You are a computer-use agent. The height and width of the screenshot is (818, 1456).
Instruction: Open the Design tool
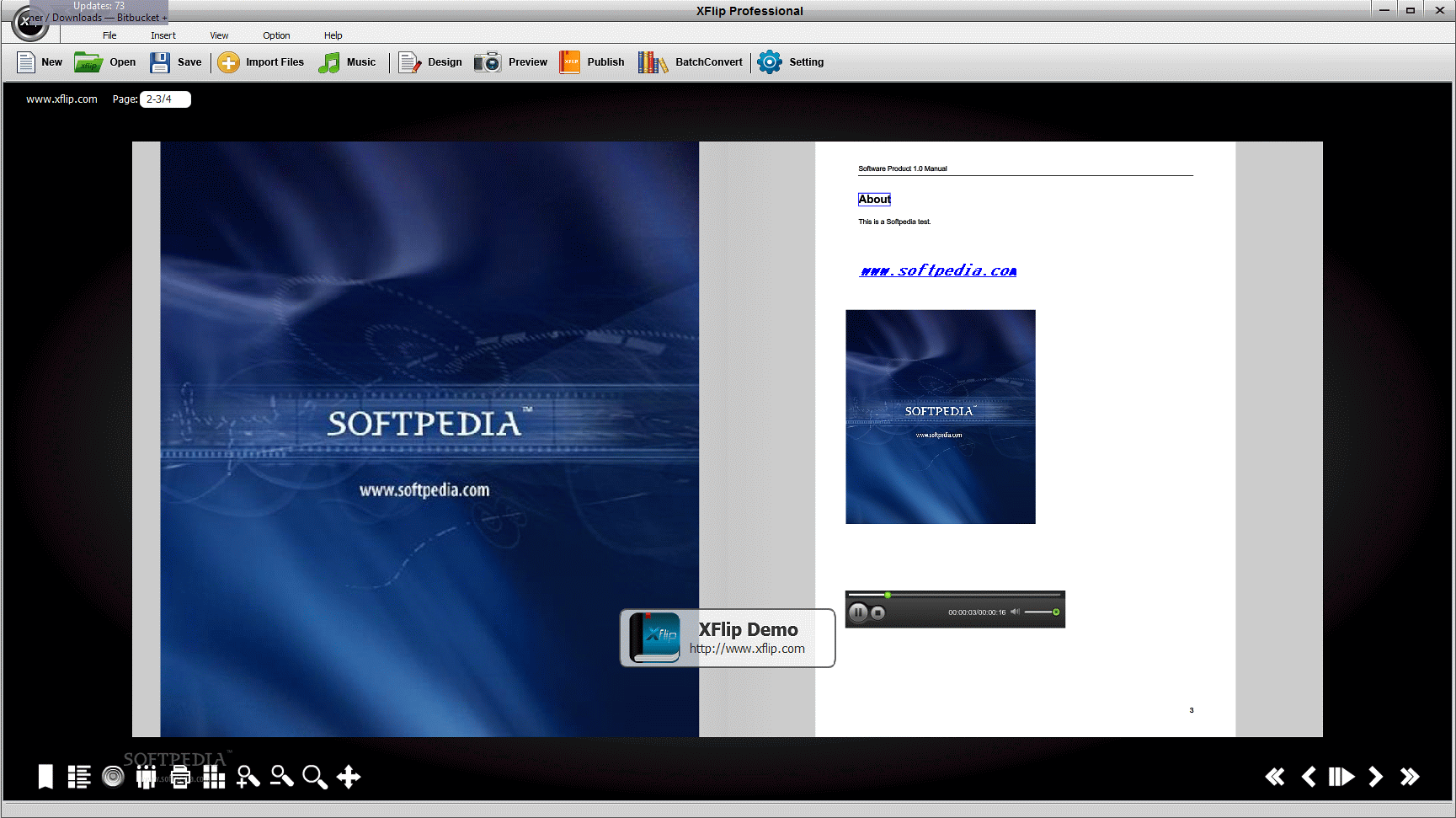pyautogui.click(x=430, y=62)
